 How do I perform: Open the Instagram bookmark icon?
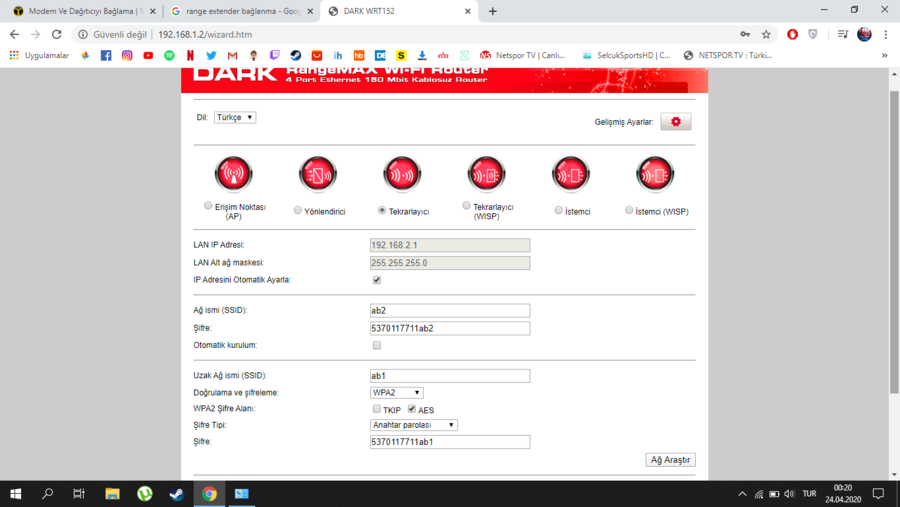coord(127,56)
